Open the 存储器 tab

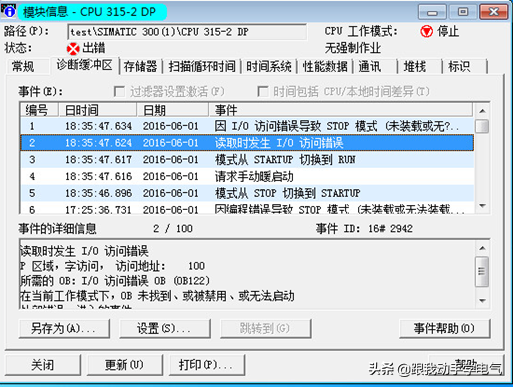[140, 66]
